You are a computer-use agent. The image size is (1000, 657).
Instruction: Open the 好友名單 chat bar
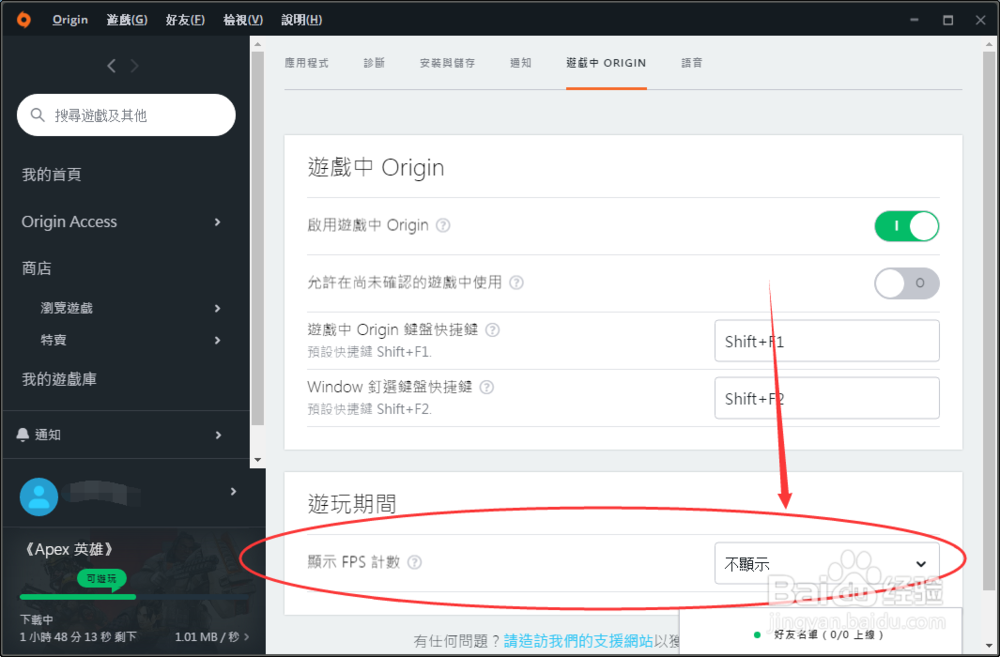821,632
